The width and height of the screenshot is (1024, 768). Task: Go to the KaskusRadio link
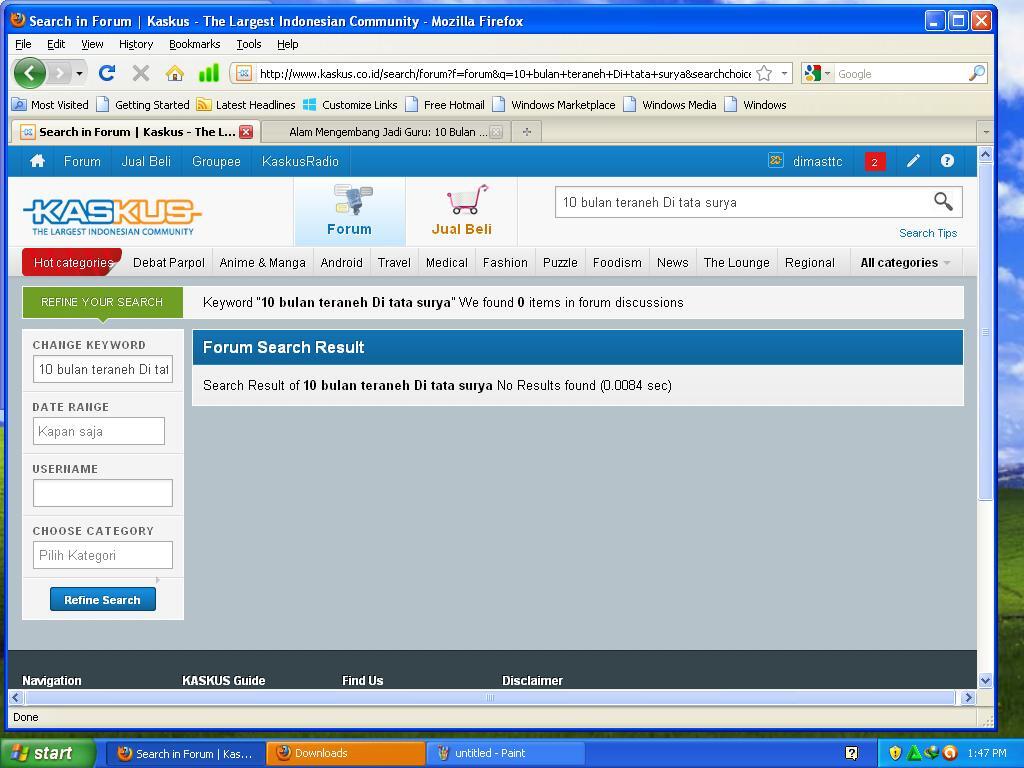(x=300, y=161)
